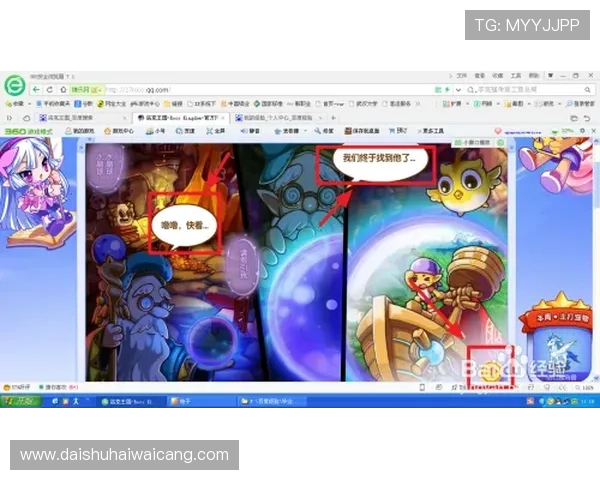Expand the 截图 dropdown arrow

529,104
